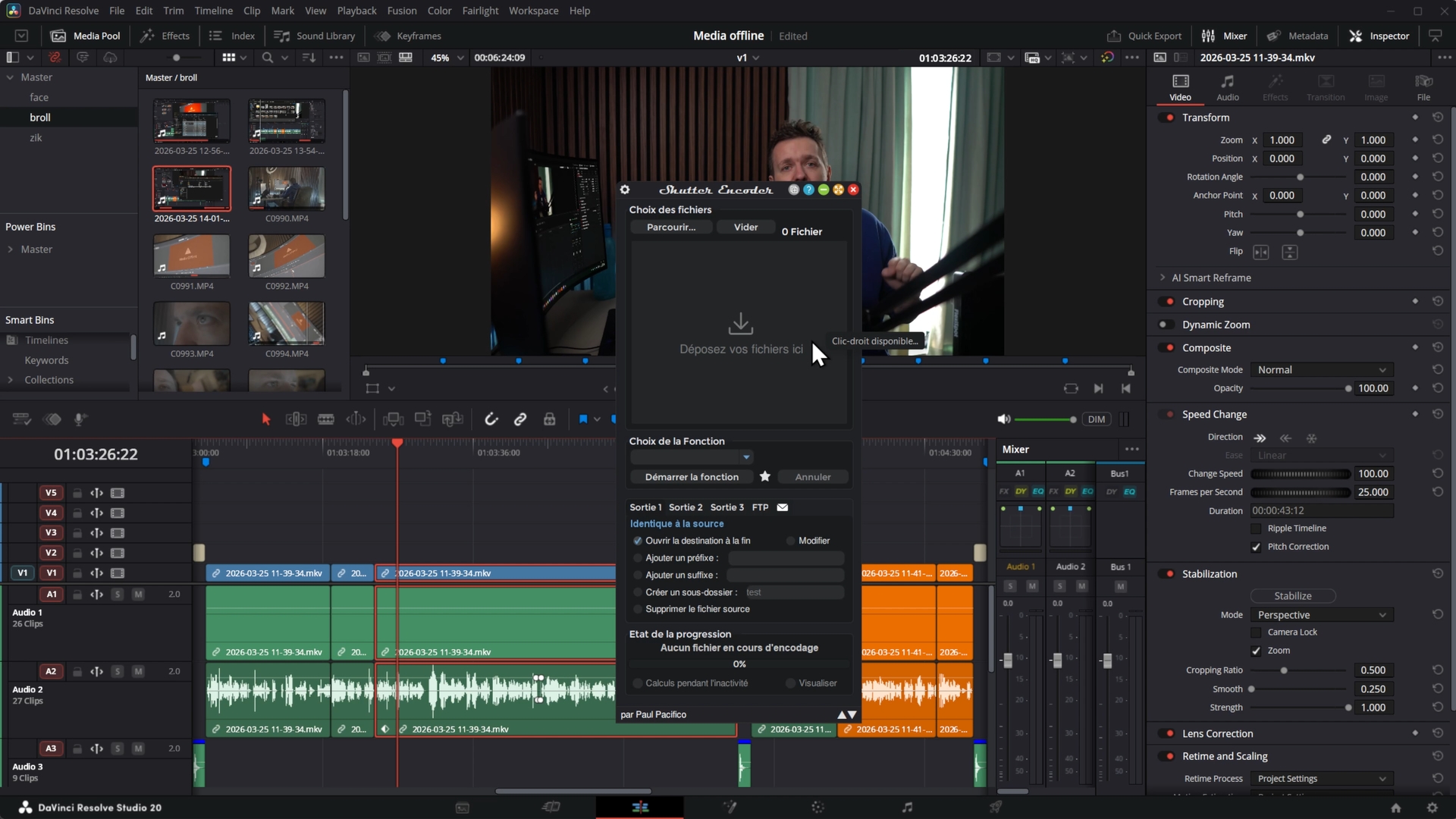Open the Sound Library panel
This screenshot has width=1456, height=819.
[315, 36]
